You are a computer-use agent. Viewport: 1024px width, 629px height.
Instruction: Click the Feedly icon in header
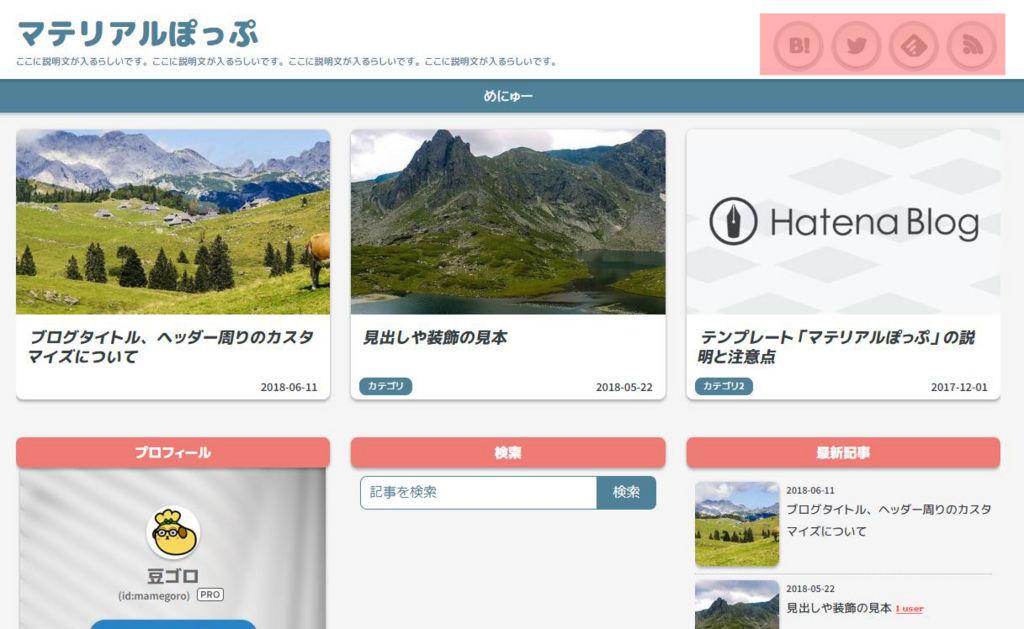tap(914, 45)
